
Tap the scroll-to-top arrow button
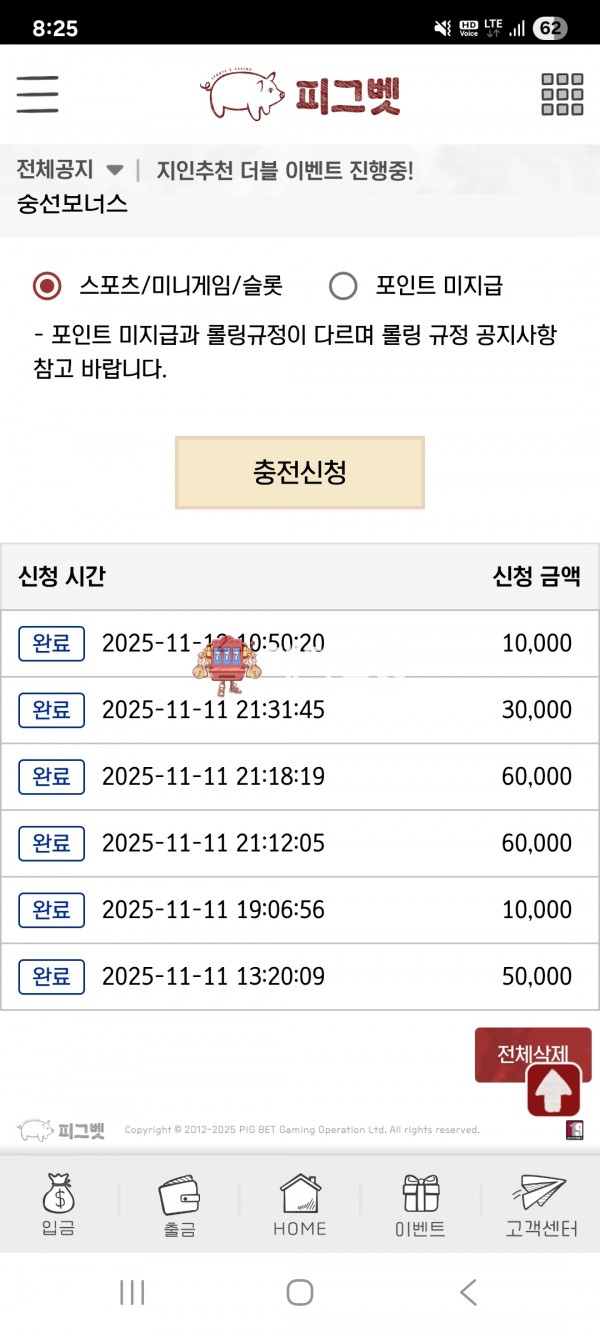click(x=554, y=1090)
